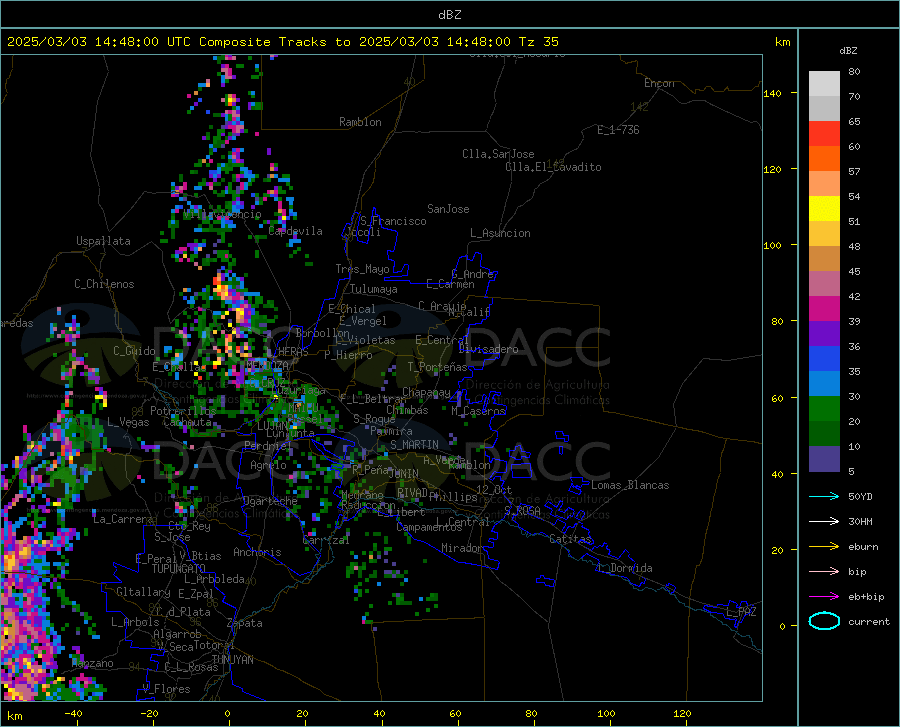Click the cyan current ellipse legend icon
Image resolution: width=900 pixels, height=727 pixels.
(x=824, y=621)
